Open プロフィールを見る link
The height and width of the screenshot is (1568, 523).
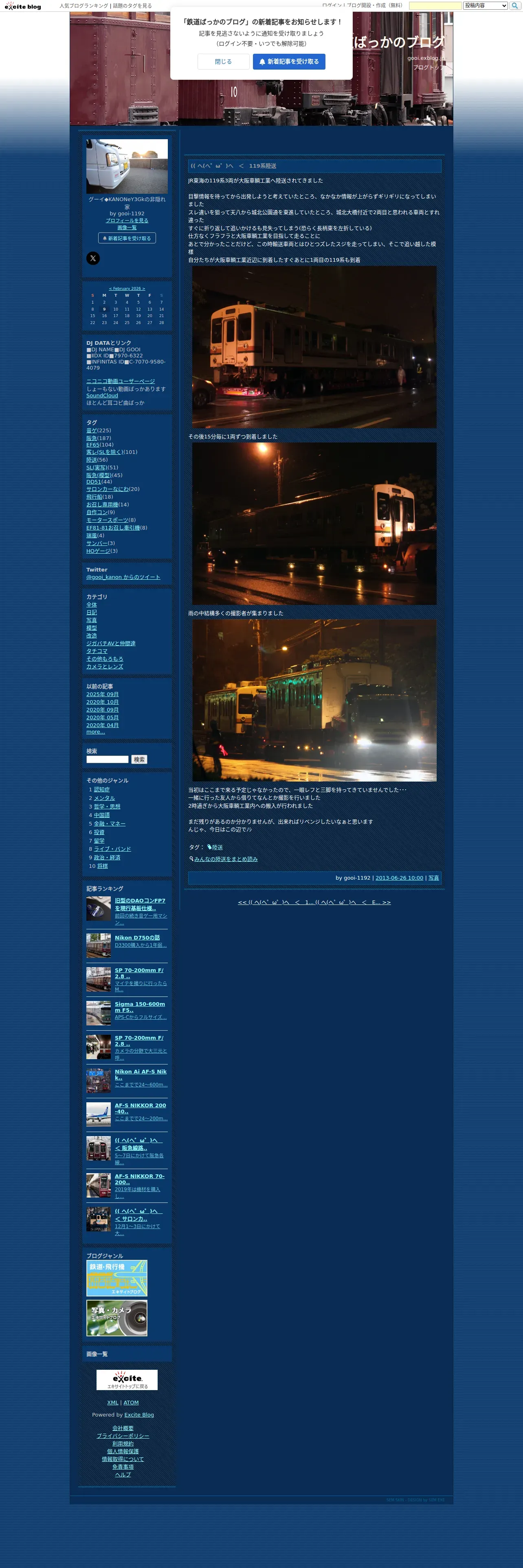point(127,220)
